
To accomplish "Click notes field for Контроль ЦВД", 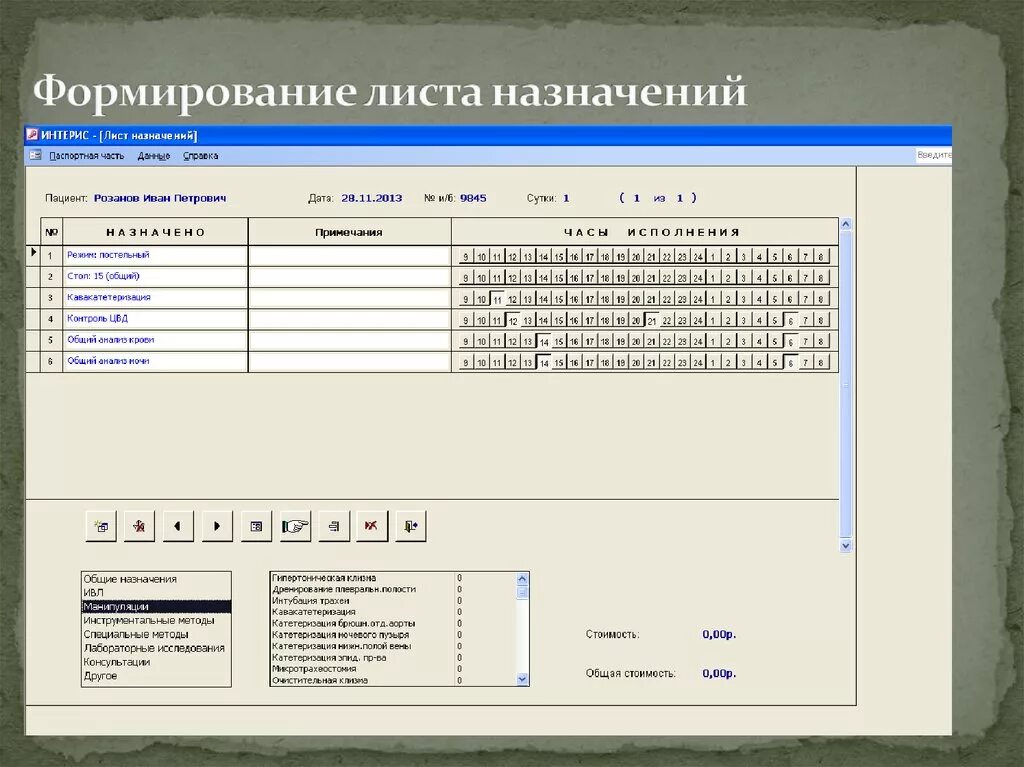I will coord(349,319).
